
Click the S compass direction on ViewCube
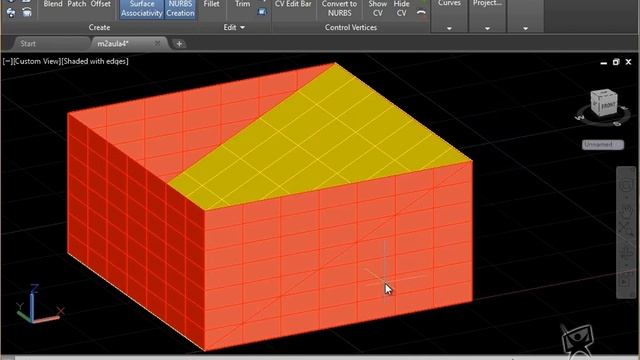[x=618, y=124]
